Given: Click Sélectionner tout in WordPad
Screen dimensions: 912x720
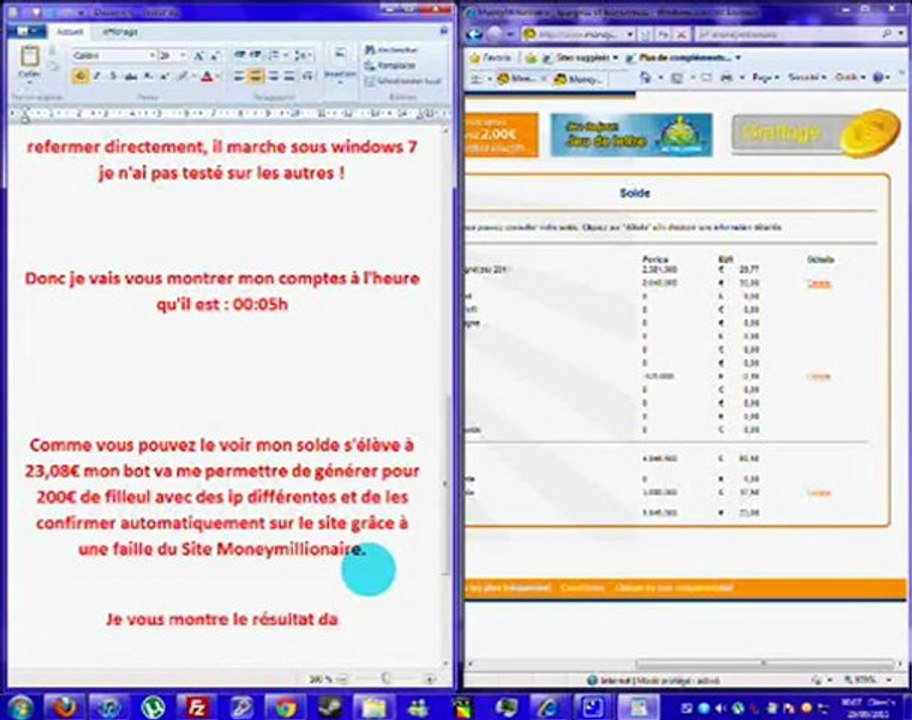Looking at the screenshot, I should pos(403,81).
